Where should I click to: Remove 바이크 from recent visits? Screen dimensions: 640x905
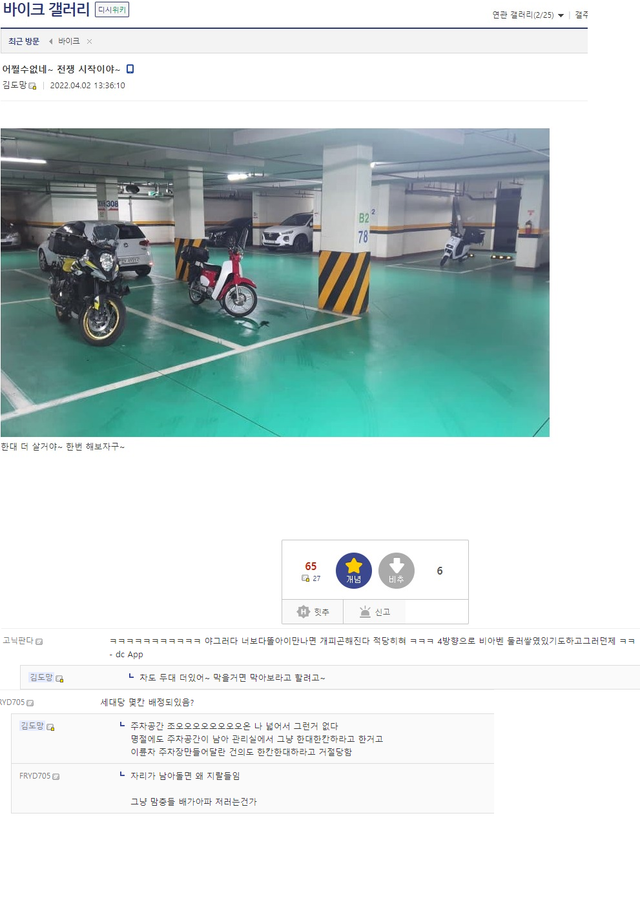(89, 42)
